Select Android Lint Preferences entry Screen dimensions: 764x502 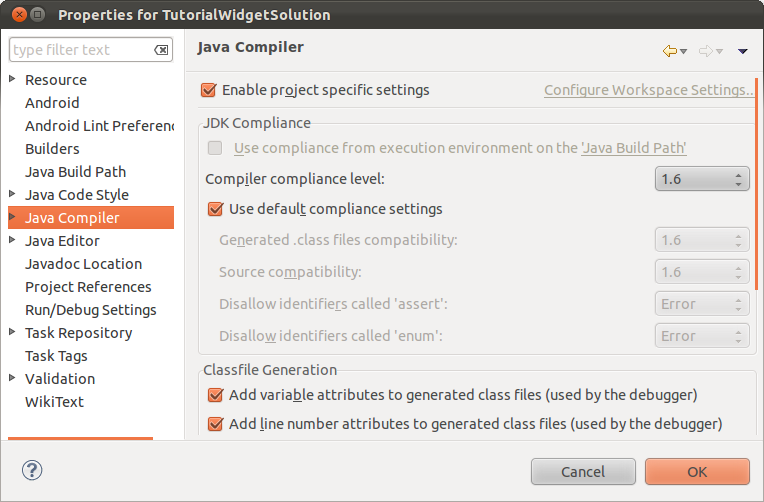99,126
